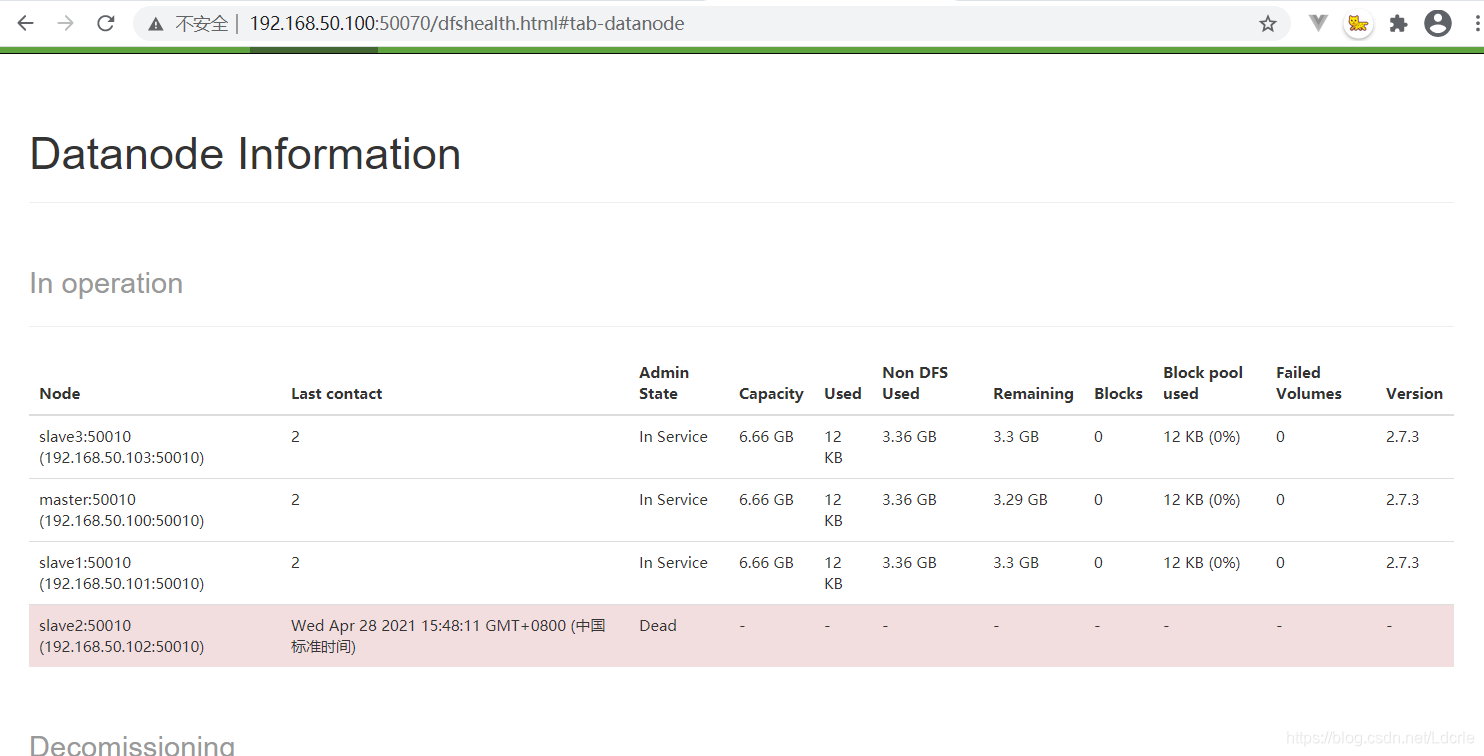Open the Chrome profile avatar

tap(1438, 23)
